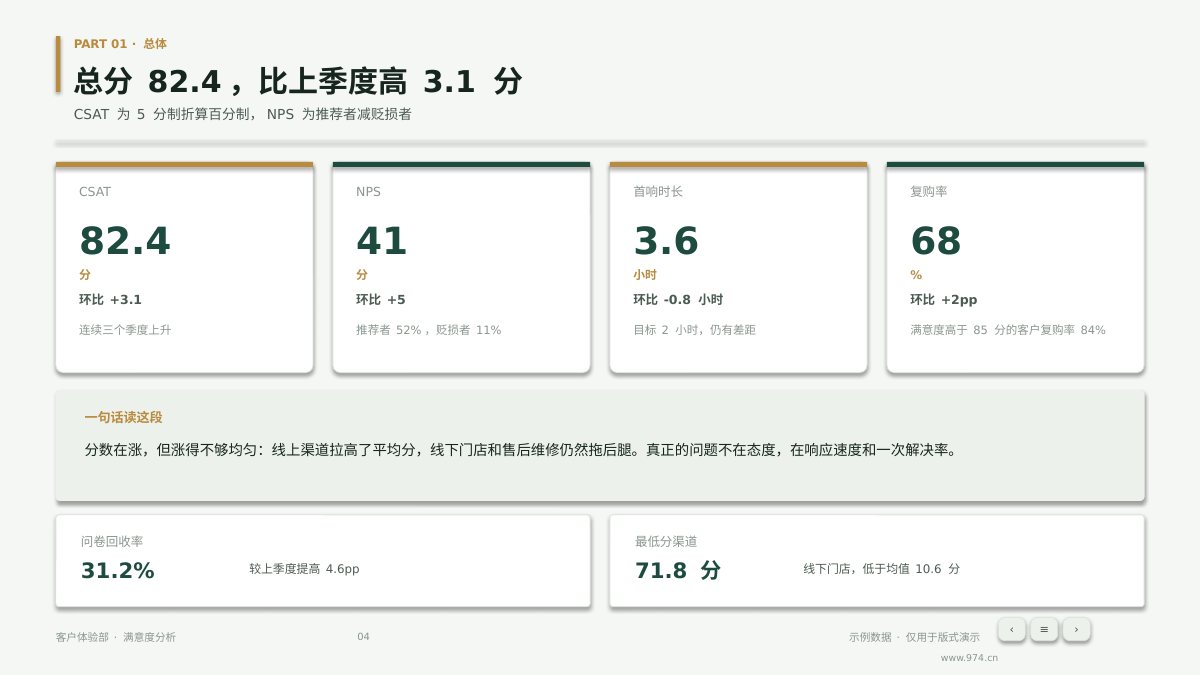Open the slide menu with the hamburger icon
Viewport: 1200px width, 675px height.
[1044, 629]
